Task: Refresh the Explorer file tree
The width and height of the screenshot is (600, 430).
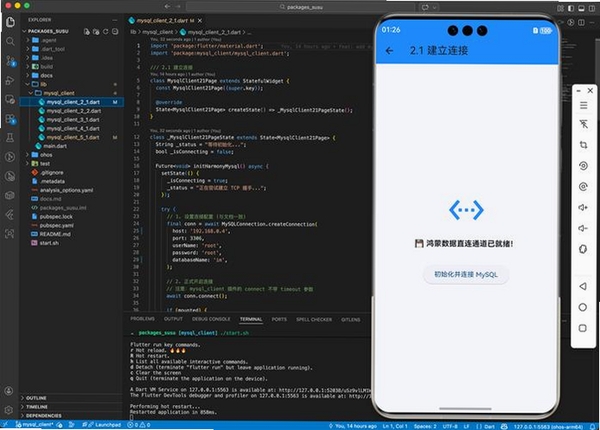Action: click(105, 31)
